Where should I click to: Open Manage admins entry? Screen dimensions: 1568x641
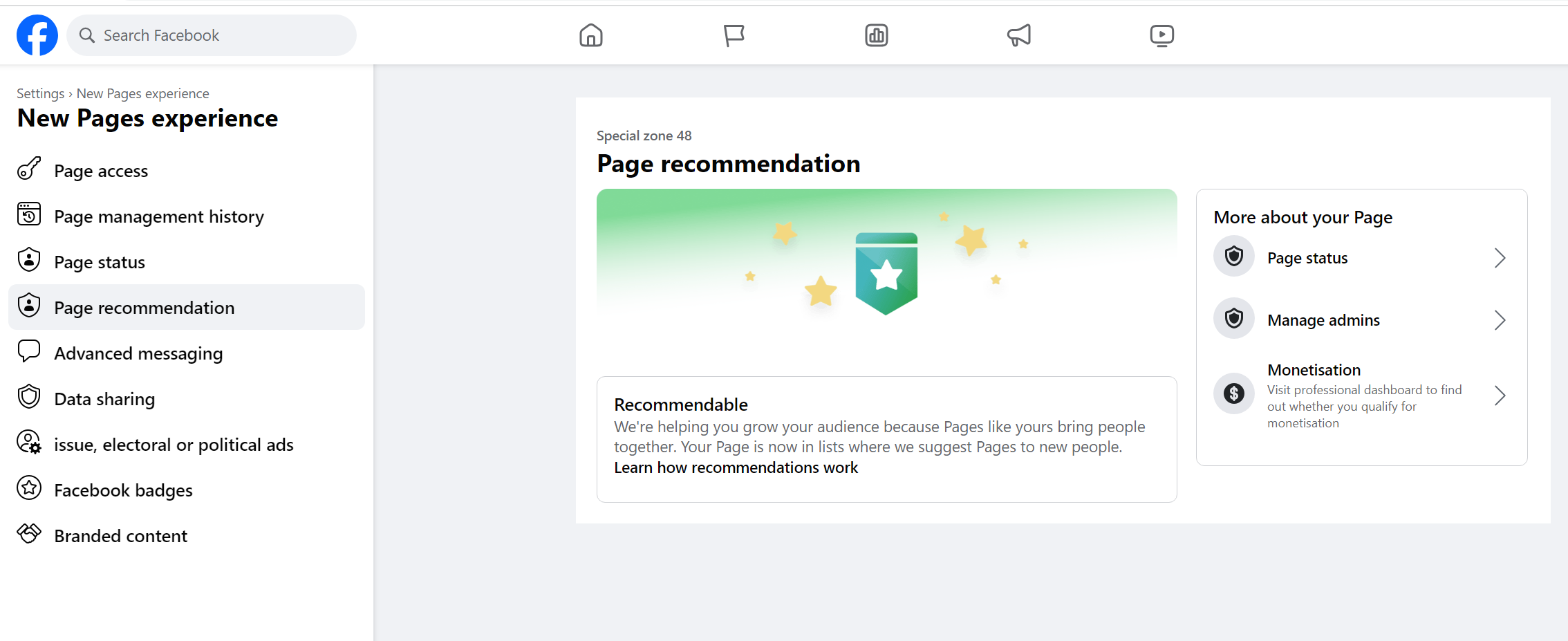1361,319
